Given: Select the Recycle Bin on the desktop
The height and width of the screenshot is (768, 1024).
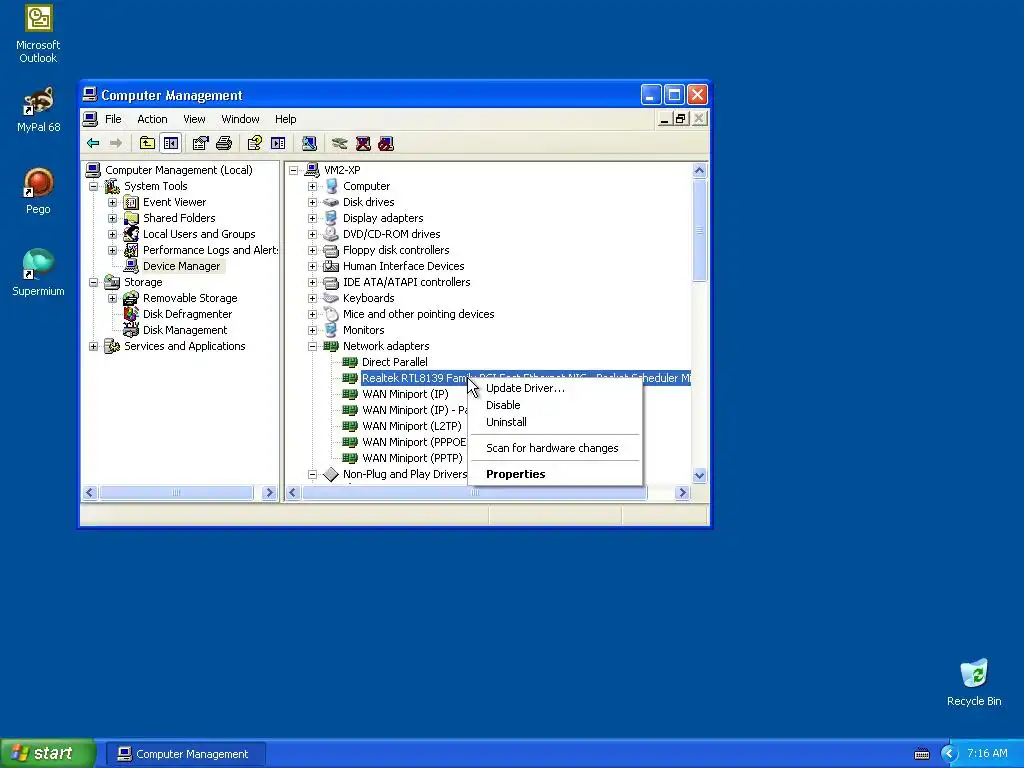Looking at the screenshot, I should pyautogui.click(x=974, y=682).
